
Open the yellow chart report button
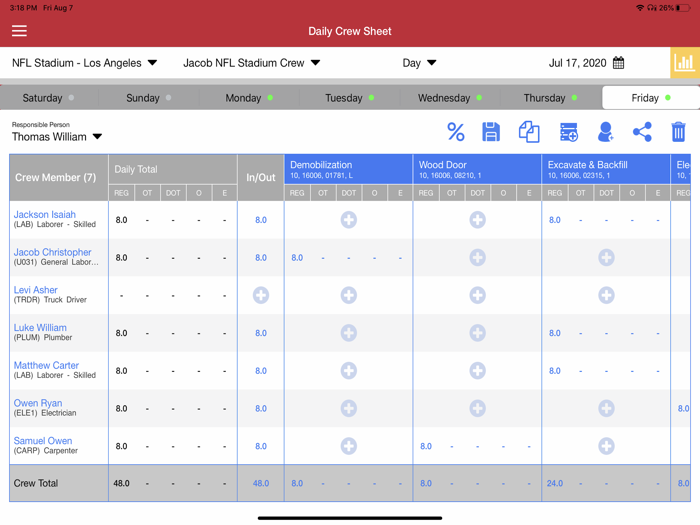click(x=684, y=63)
